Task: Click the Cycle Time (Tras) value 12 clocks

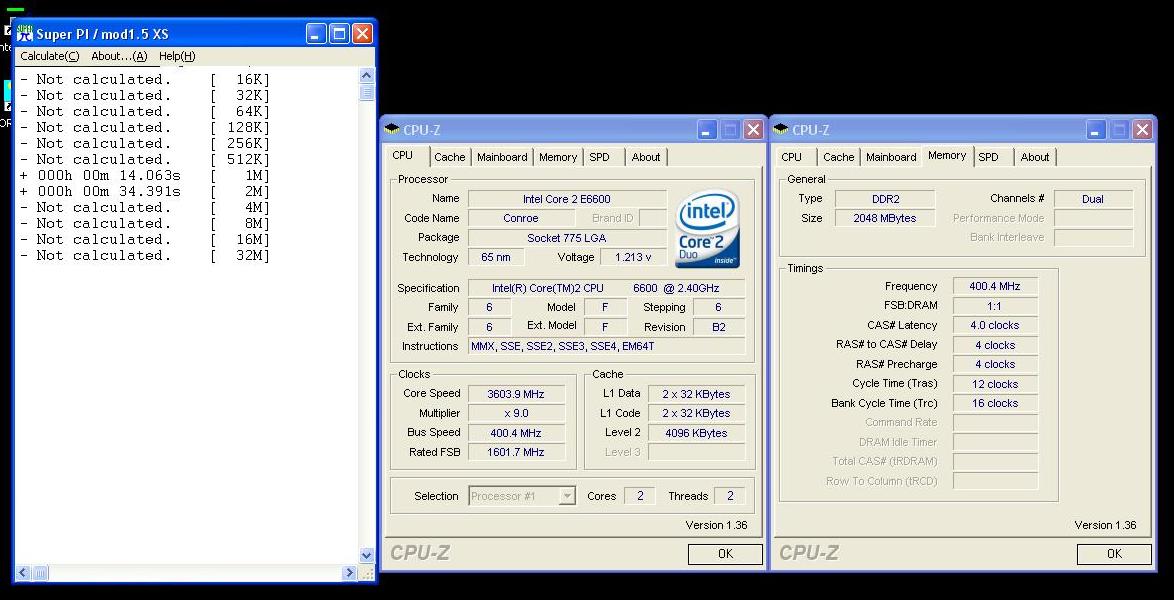Action: pyautogui.click(x=995, y=384)
